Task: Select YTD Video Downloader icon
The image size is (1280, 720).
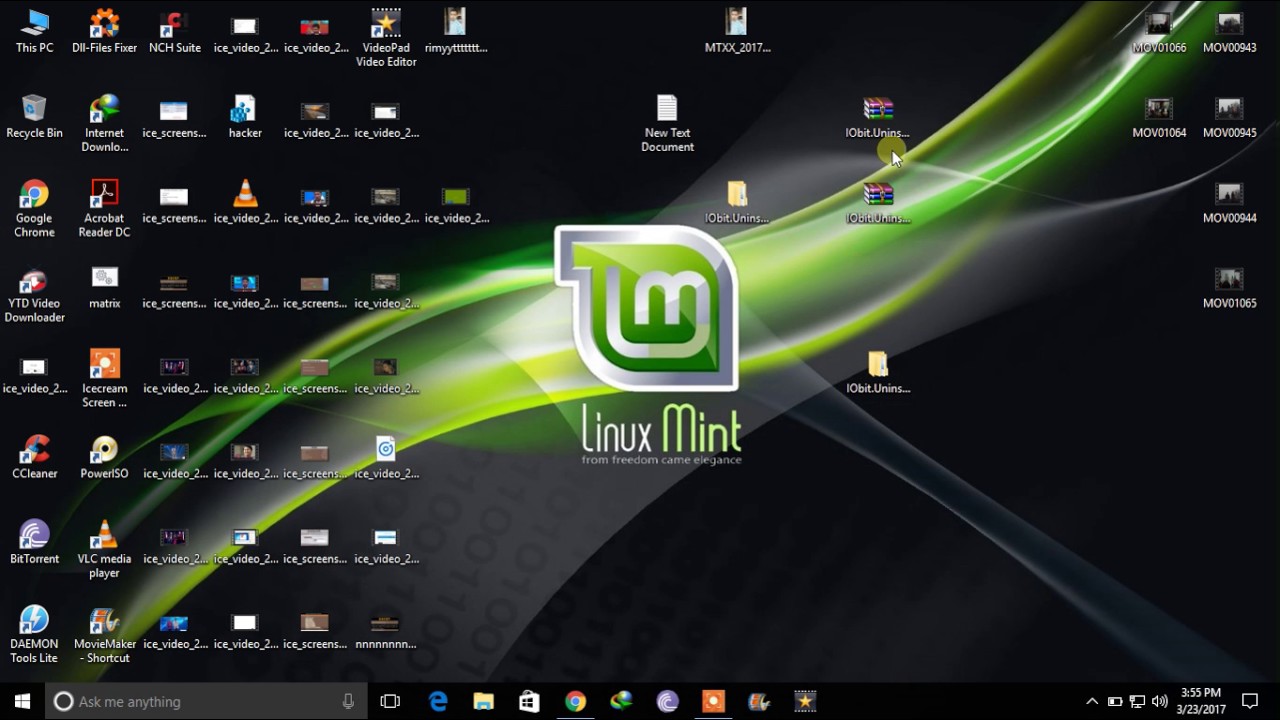Action: (34, 293)
